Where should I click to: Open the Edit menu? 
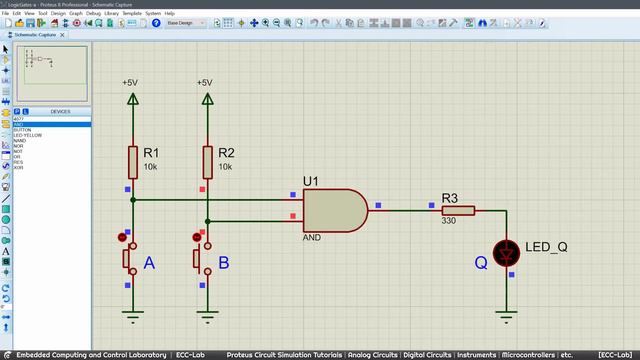tap(17, 13)
